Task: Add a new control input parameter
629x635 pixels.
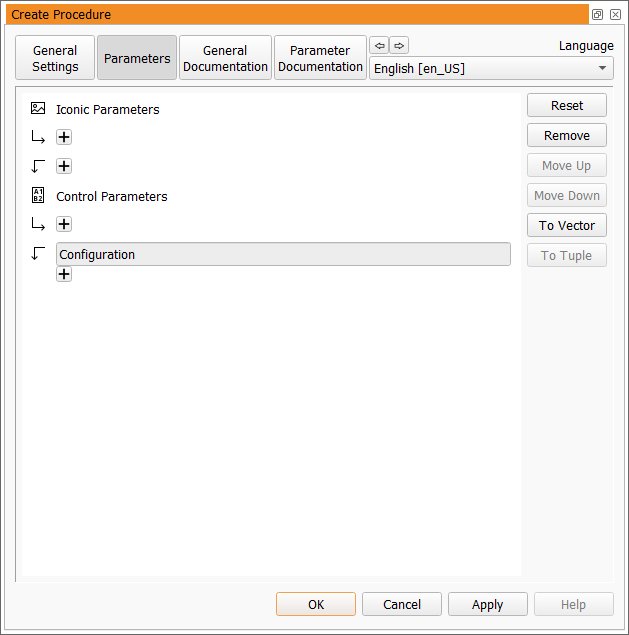Action: pyautogui.click(x=64, y=224)
